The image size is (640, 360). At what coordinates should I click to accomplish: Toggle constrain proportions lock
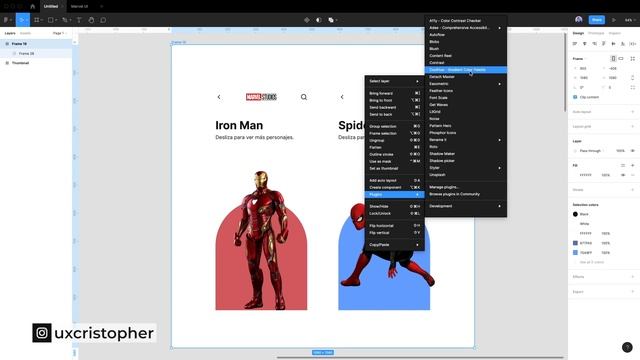pos(633,78)
